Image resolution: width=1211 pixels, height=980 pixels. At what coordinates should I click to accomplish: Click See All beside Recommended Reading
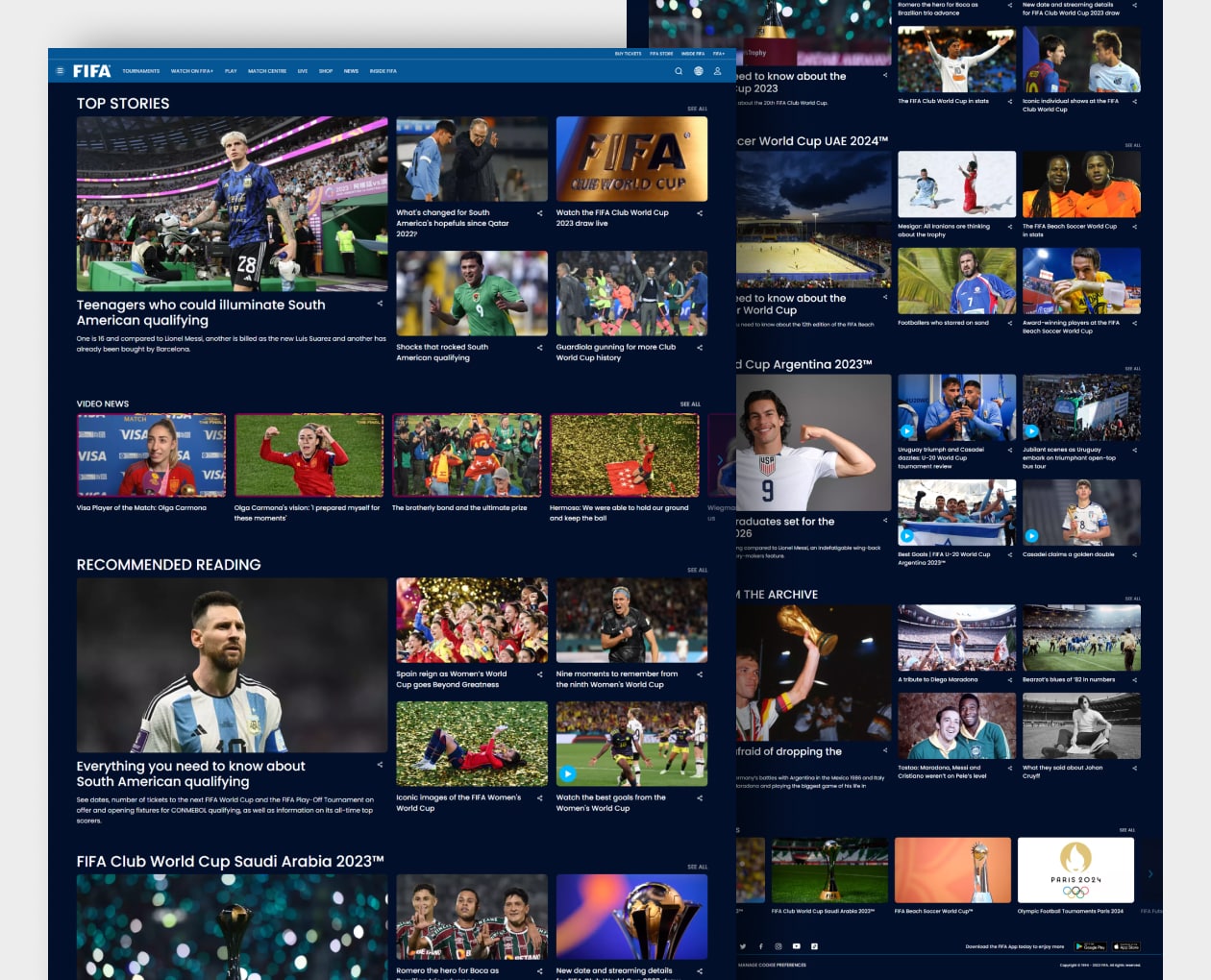(x=698, y=570)
